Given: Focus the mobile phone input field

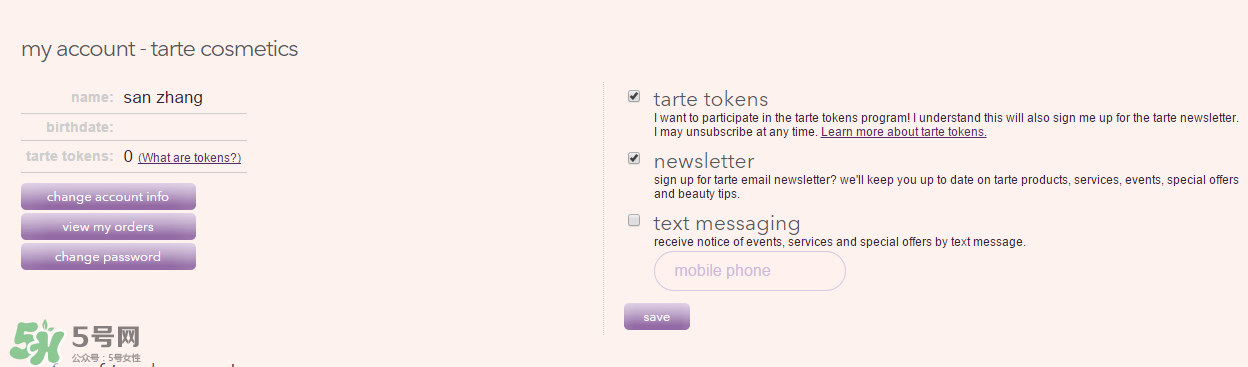Looking at the screenshot, I should 750,271.
